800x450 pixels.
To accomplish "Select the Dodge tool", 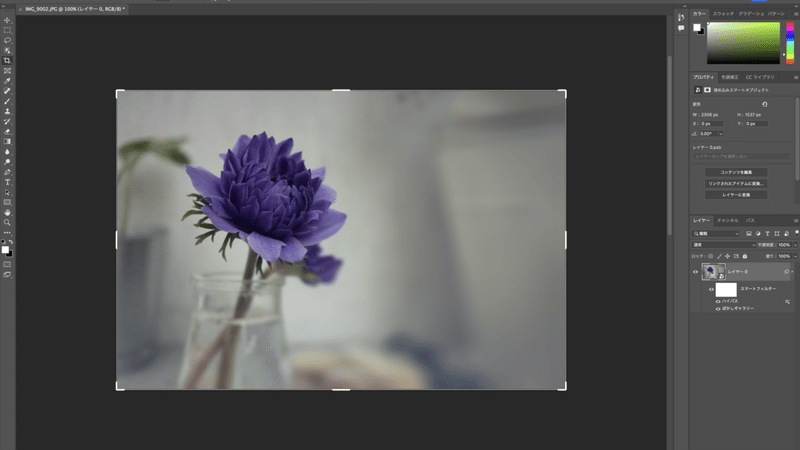I will [7, 162].
